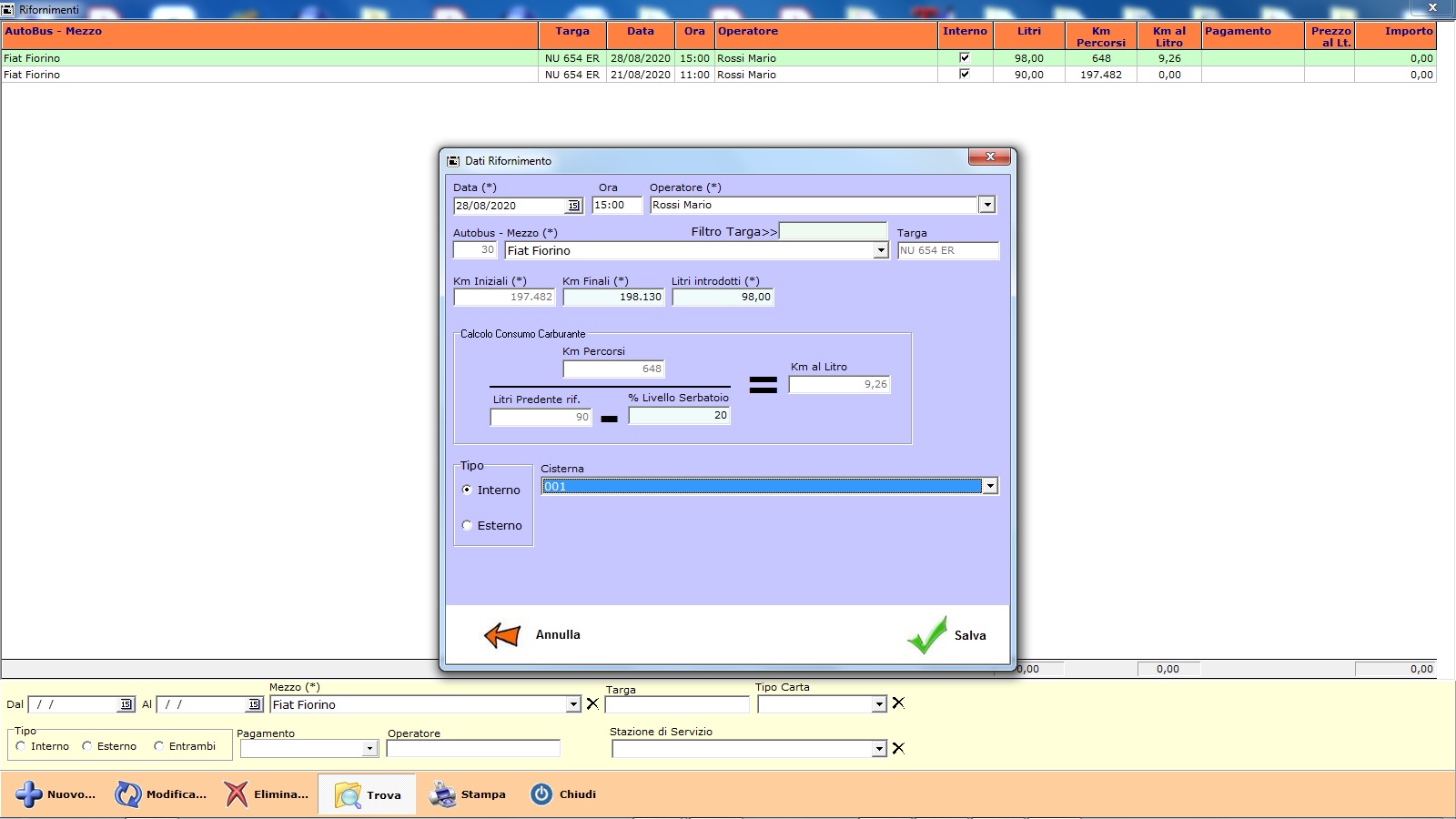
Task: Click Modifica... button label
Action: pos(177,794)
